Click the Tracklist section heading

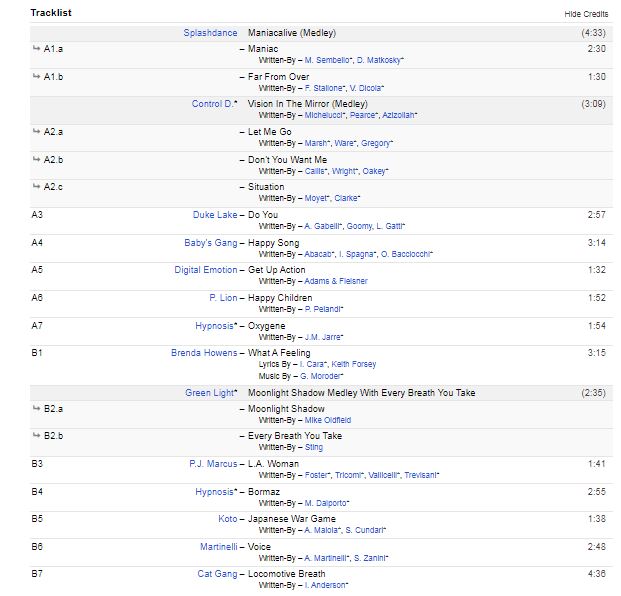50,13
